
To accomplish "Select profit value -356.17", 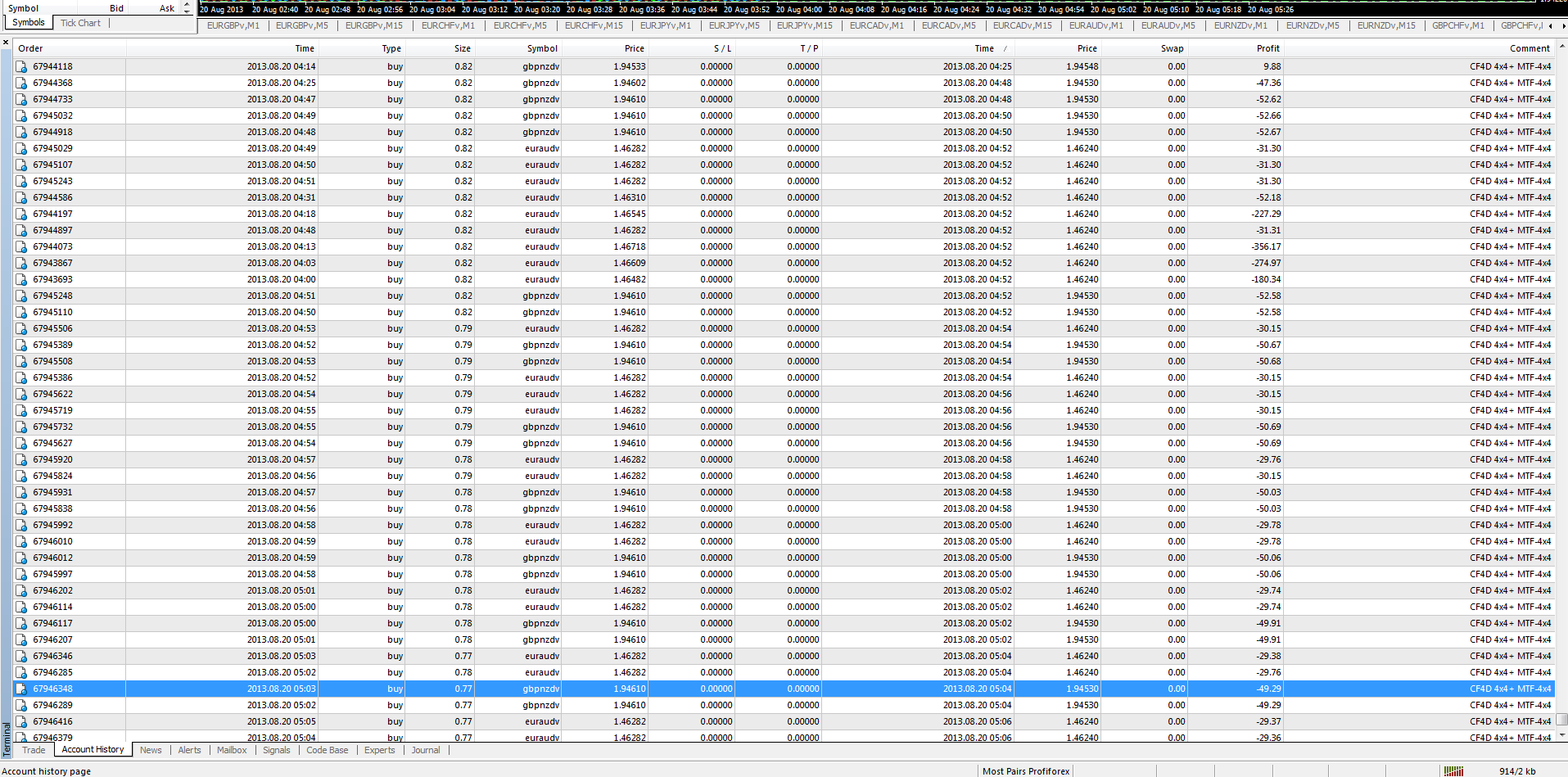I will click(x=1266, y=246).
